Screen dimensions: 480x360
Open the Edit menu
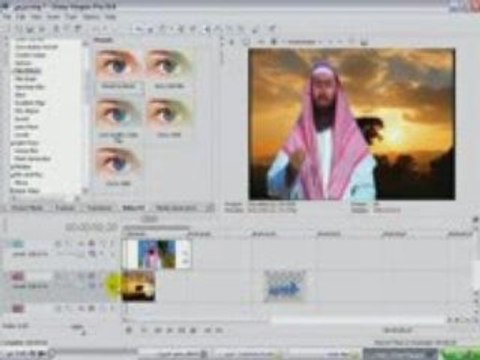point(21,16)
